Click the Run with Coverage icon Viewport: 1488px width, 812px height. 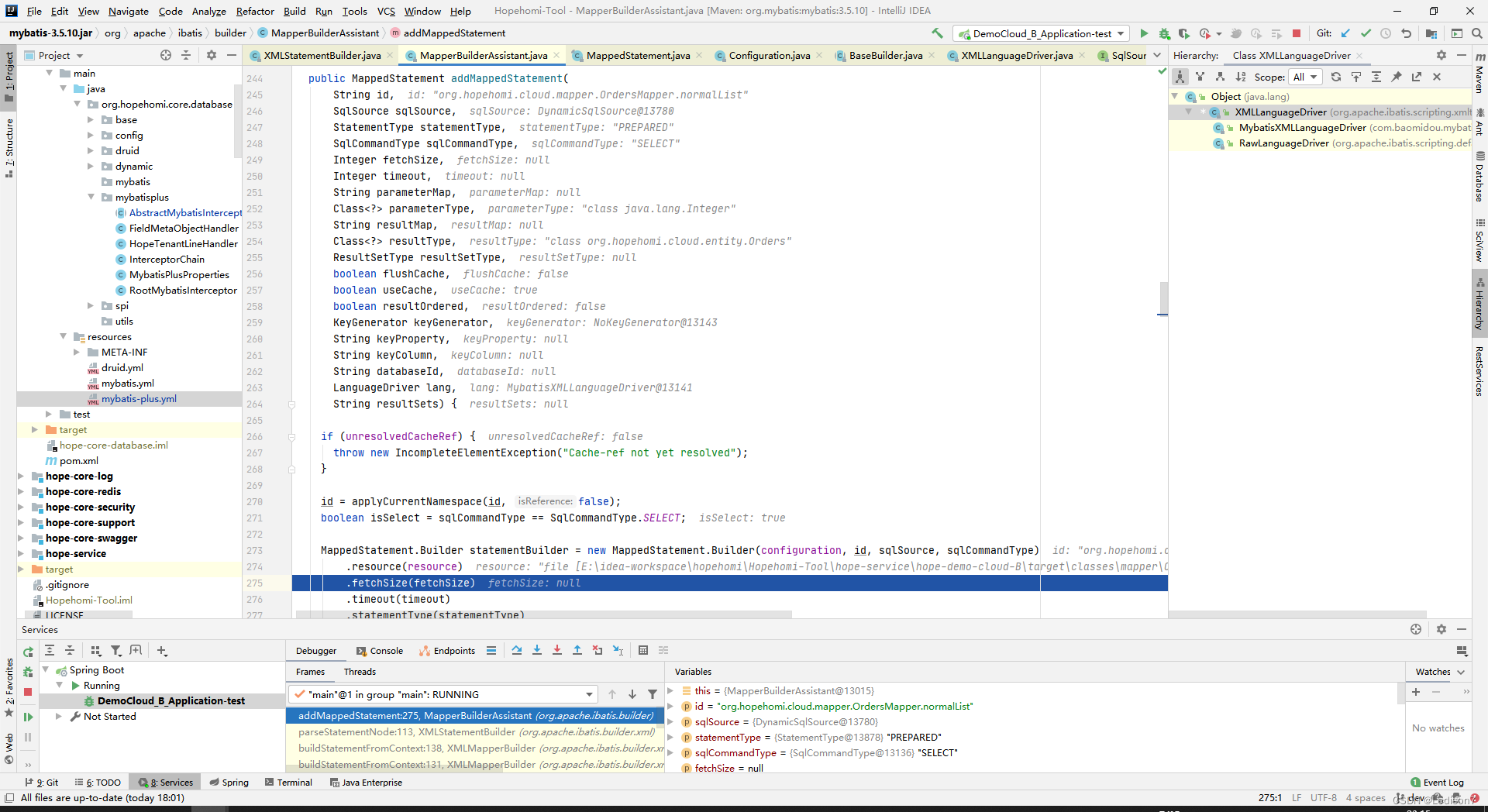(x=1184, y=33)
